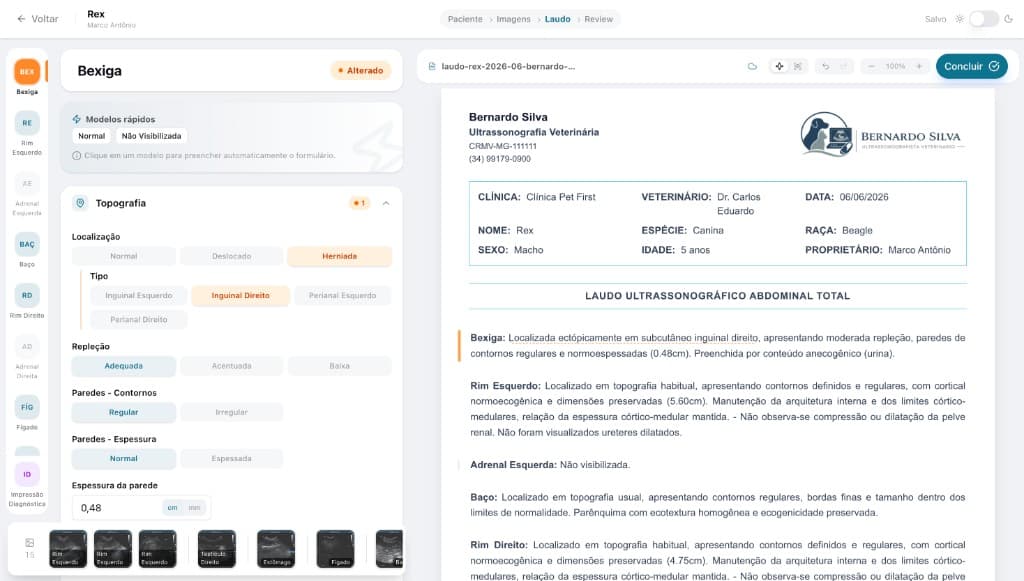Click the moon dark-mode icon
This screenshot has height=581, width=1024.
click(x=1008, y=19)
